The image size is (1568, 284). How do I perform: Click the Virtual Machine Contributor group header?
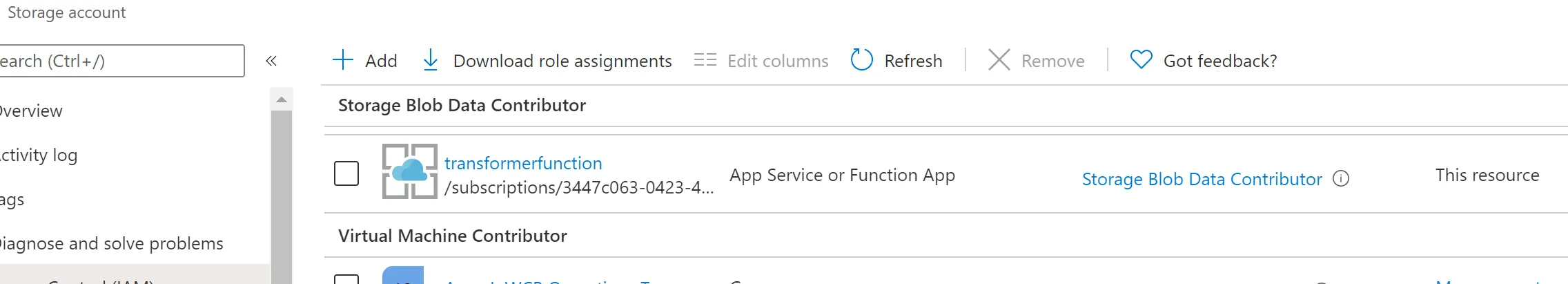click(x=453, y=236)
